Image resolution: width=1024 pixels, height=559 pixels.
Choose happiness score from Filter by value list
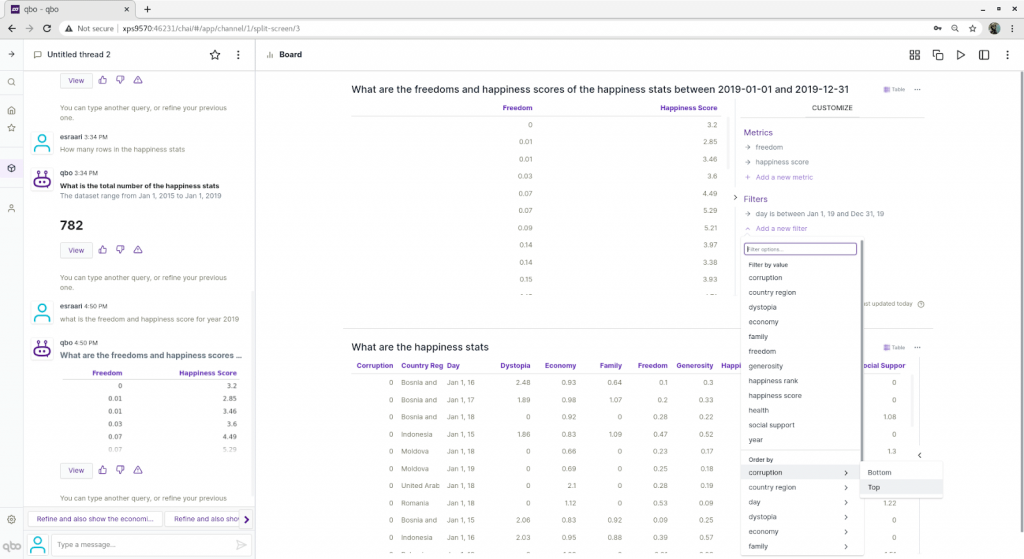[775, 396]
